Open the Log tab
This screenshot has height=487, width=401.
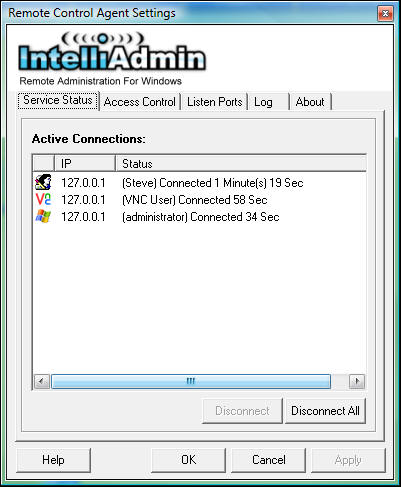point(269,102)
